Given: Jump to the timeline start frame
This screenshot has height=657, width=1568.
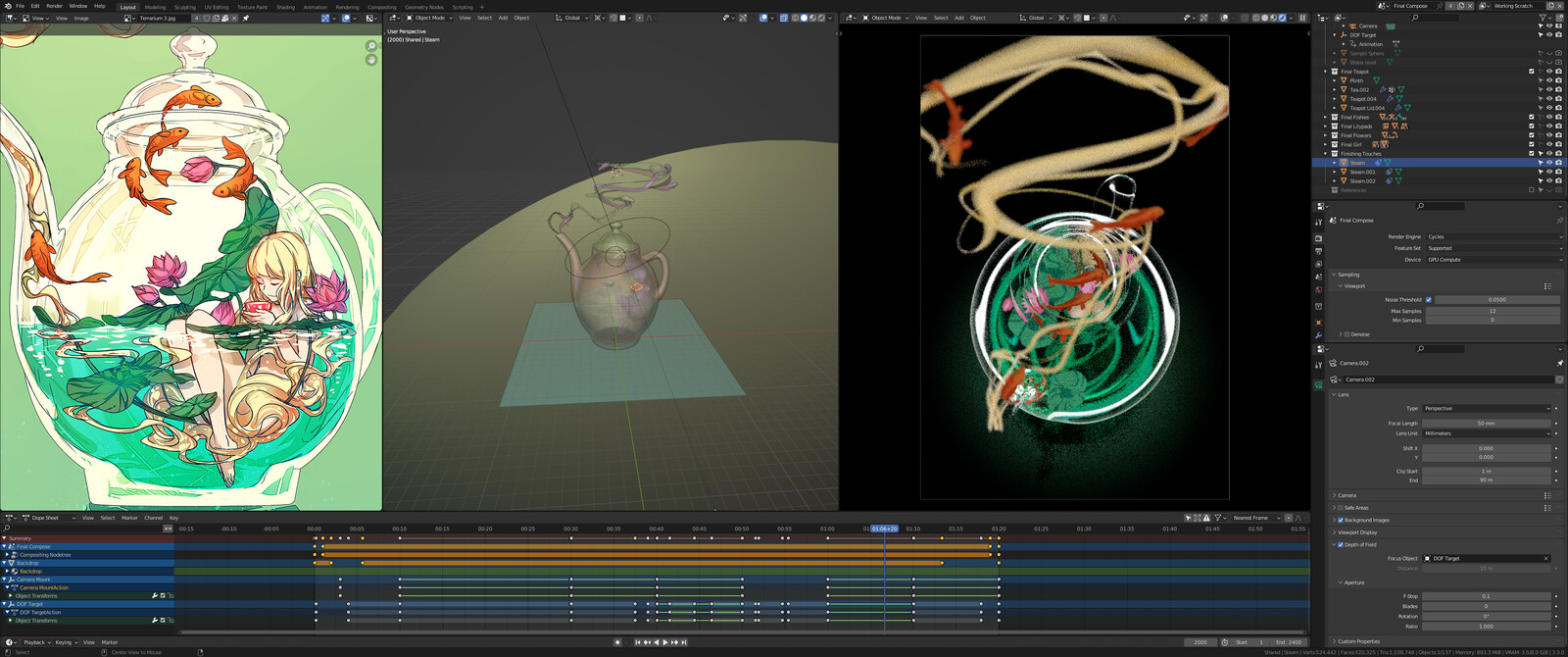Looking at the screenshot, I should [x=638, y=642].
